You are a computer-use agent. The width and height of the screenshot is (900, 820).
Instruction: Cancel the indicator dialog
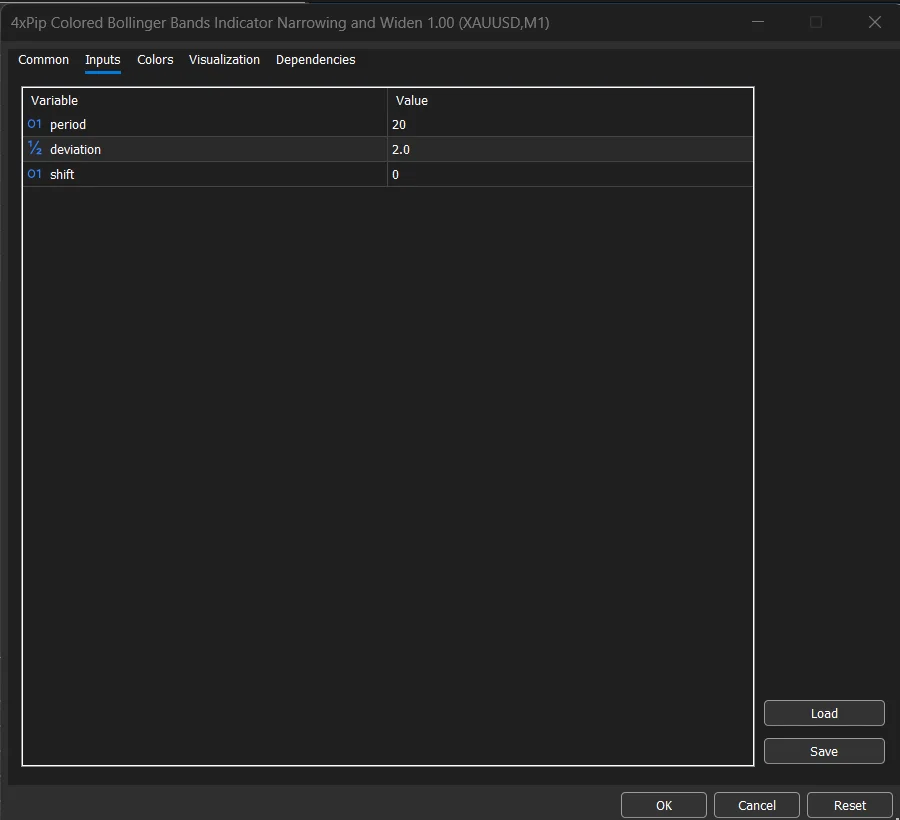(757, 805)
